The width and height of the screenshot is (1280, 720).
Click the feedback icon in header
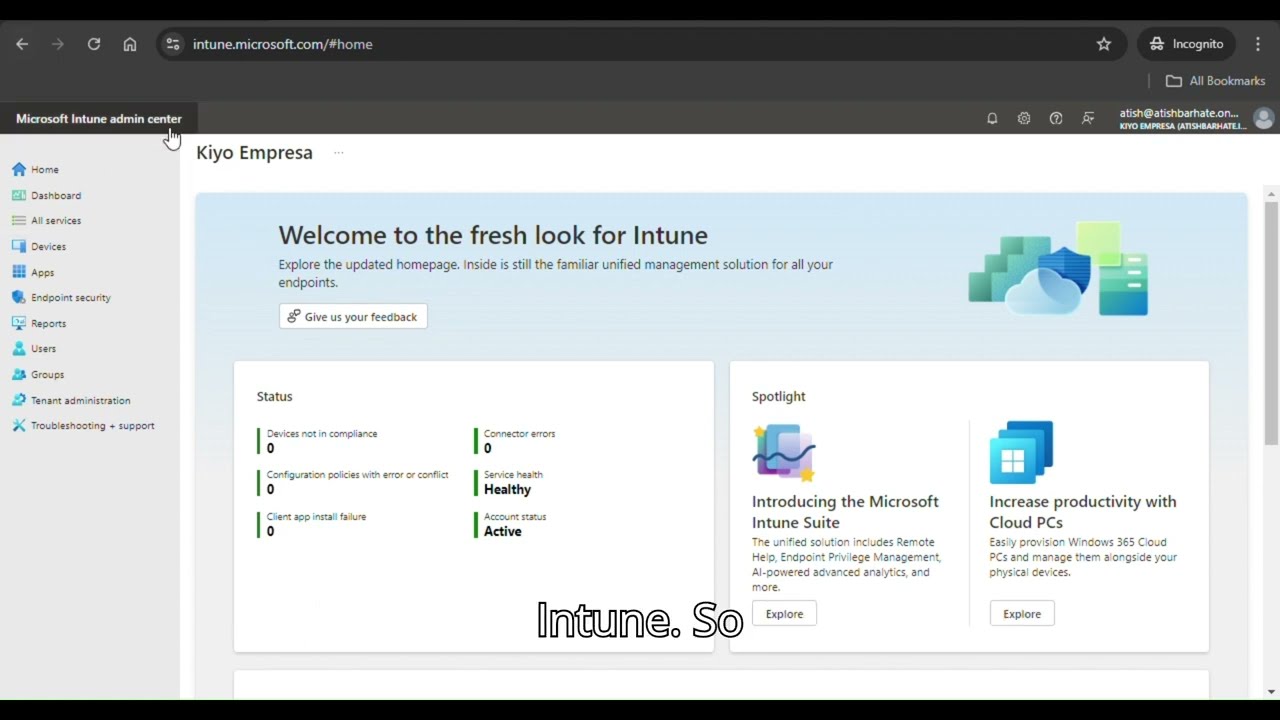coord(1088,118)
